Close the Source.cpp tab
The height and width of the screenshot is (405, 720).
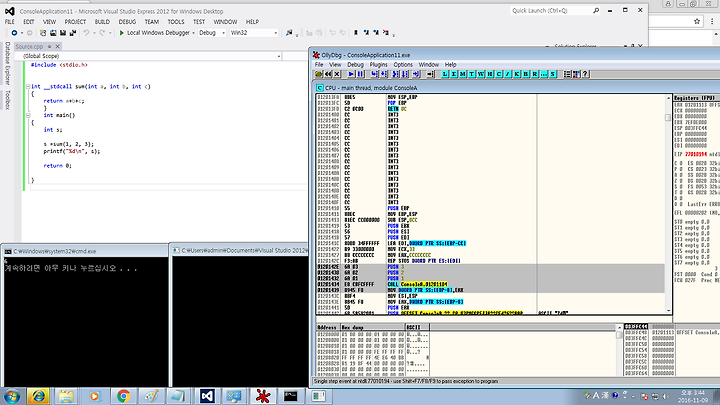(x=58, y=46)
